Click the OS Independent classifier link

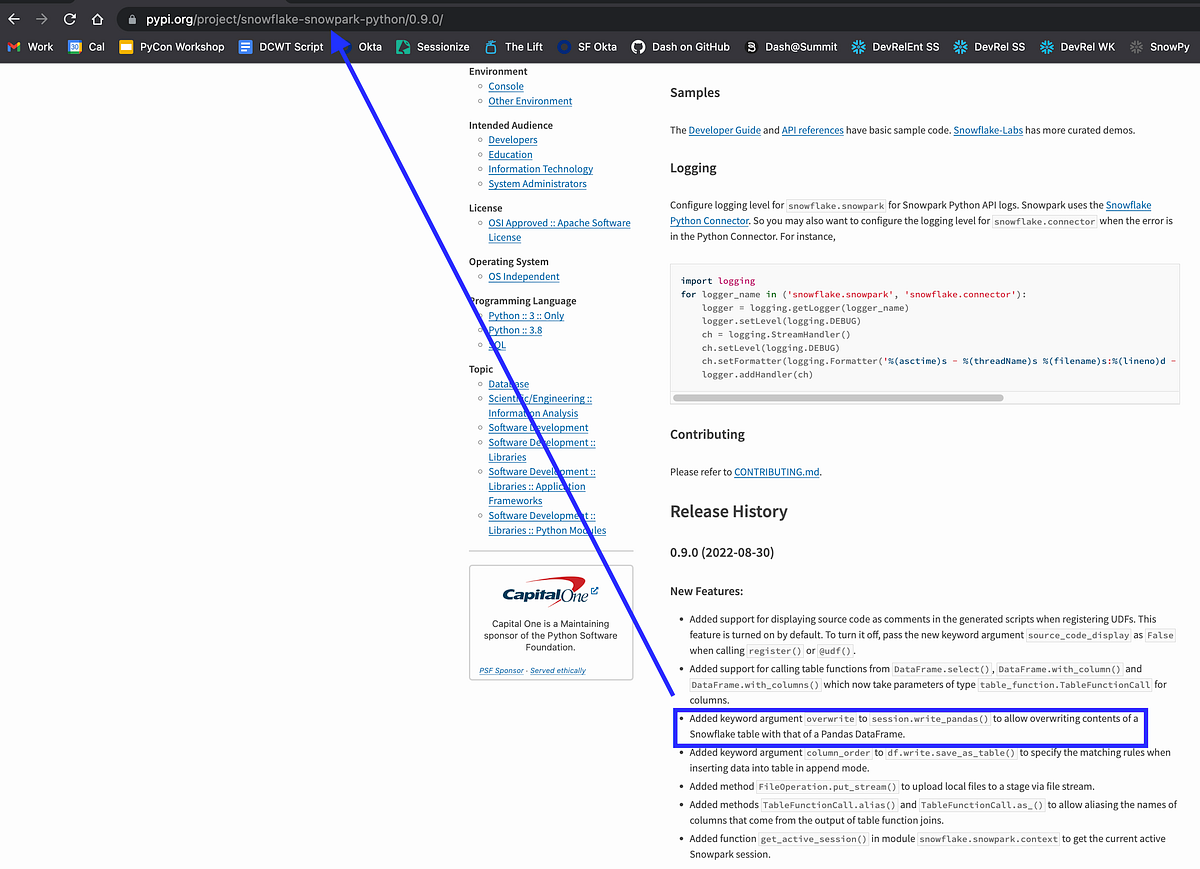(523, 276)
